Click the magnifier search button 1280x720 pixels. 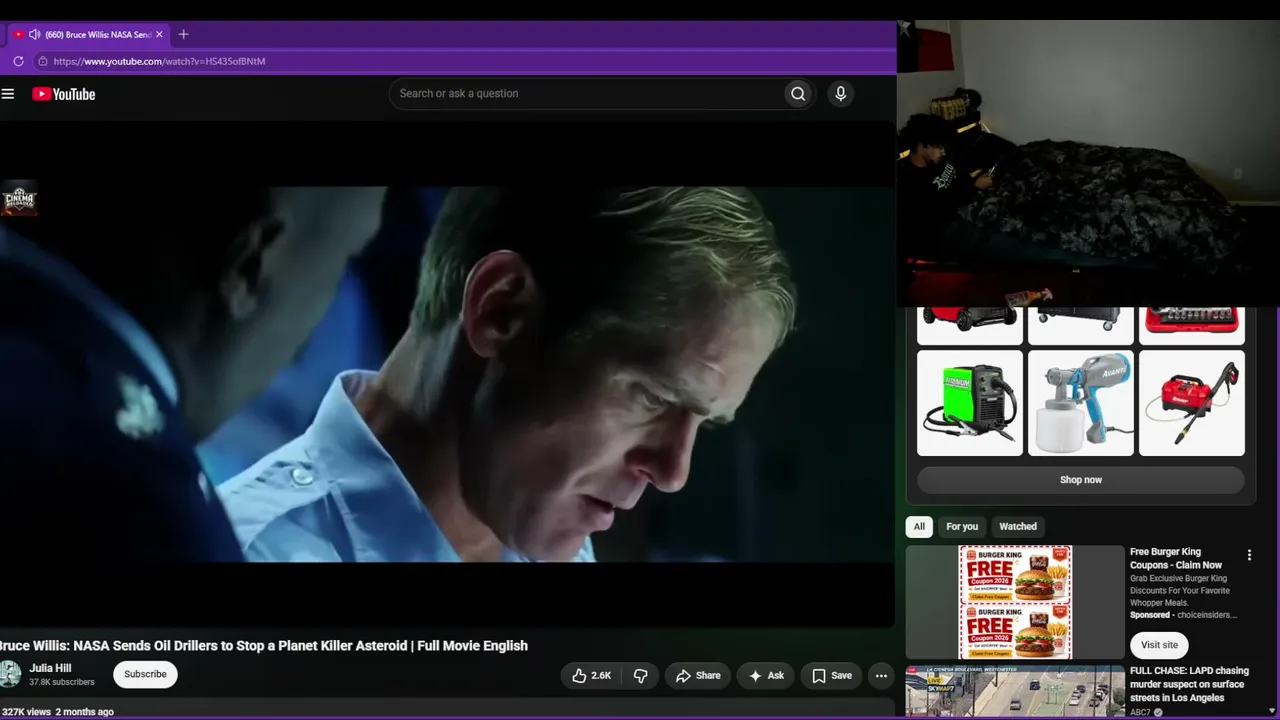(x=798, y=94)
